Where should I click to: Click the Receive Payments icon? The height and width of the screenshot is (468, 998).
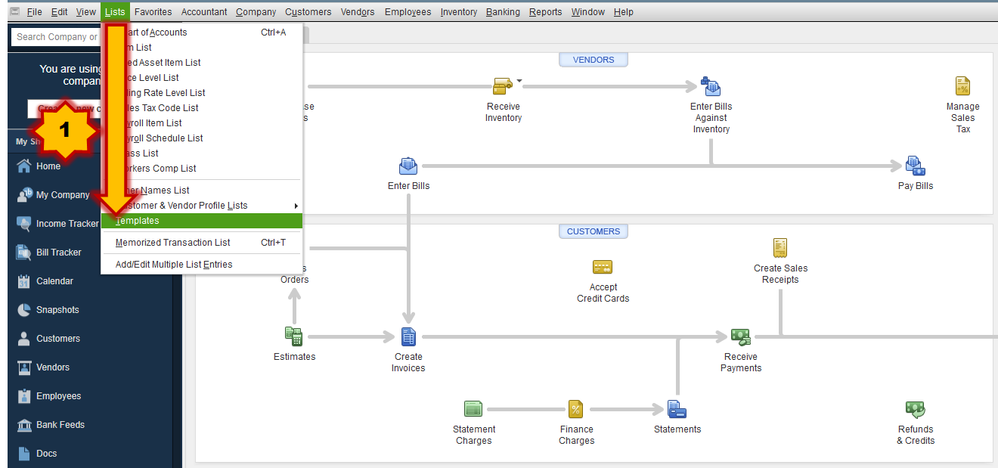point(740,336)
